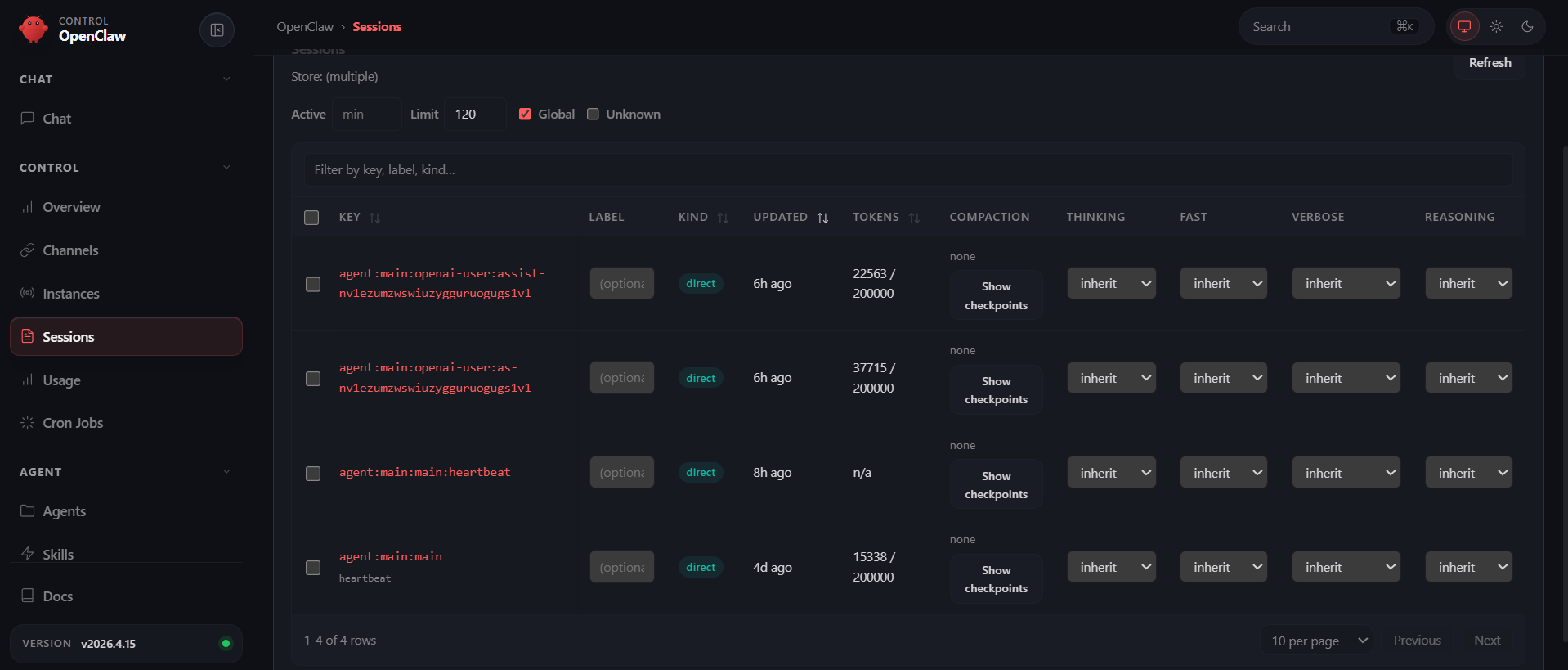1568x670 pixels.
Task: Sort by Kind column arrows
Action: (x=723, y=218)
